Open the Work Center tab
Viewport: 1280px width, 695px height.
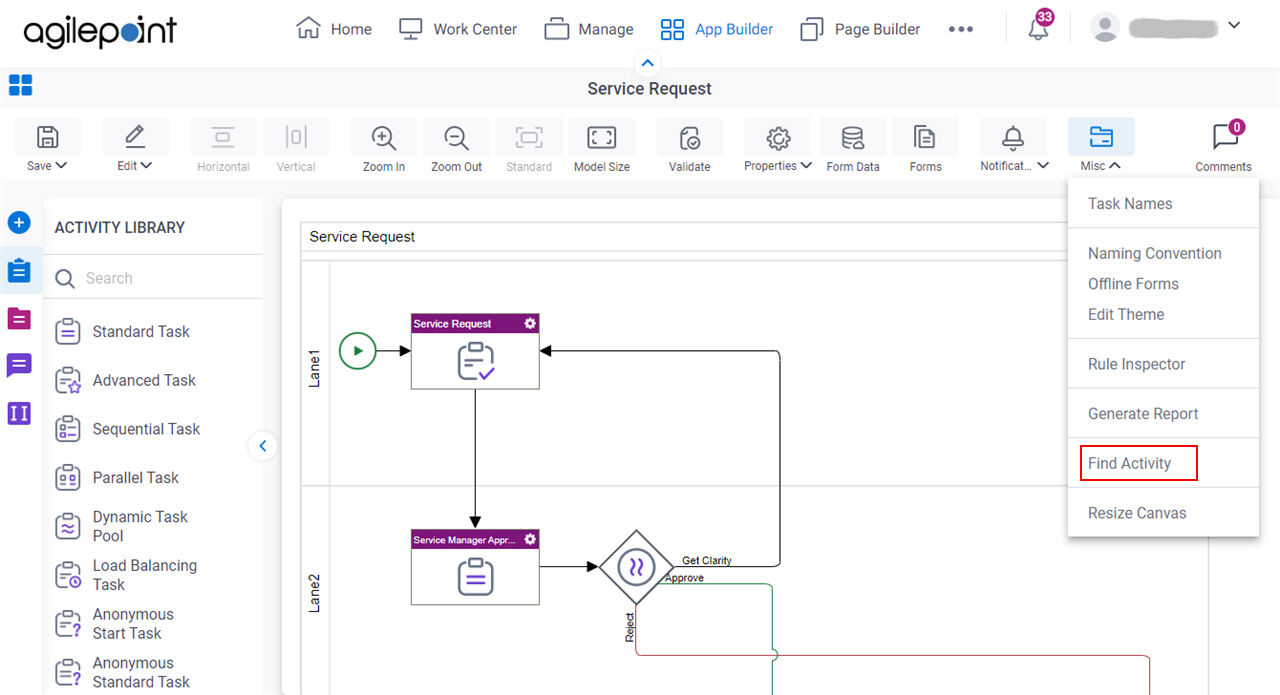[x=458, y=29]
